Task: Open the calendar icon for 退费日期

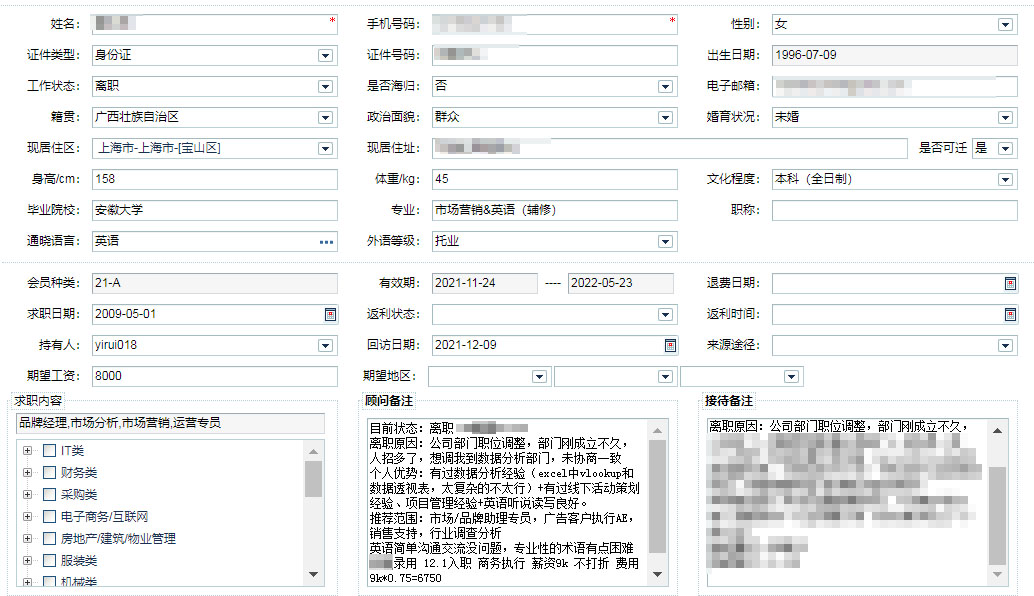Action: click(1010, 283)
